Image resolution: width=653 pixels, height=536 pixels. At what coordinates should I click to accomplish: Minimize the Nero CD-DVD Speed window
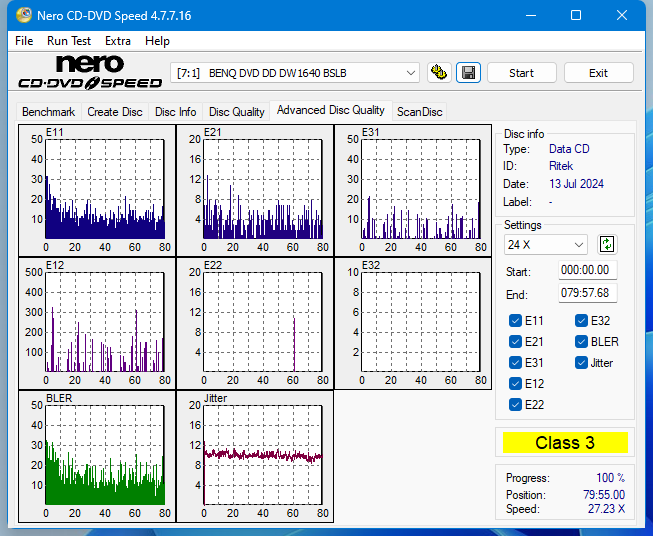point(531,15)
